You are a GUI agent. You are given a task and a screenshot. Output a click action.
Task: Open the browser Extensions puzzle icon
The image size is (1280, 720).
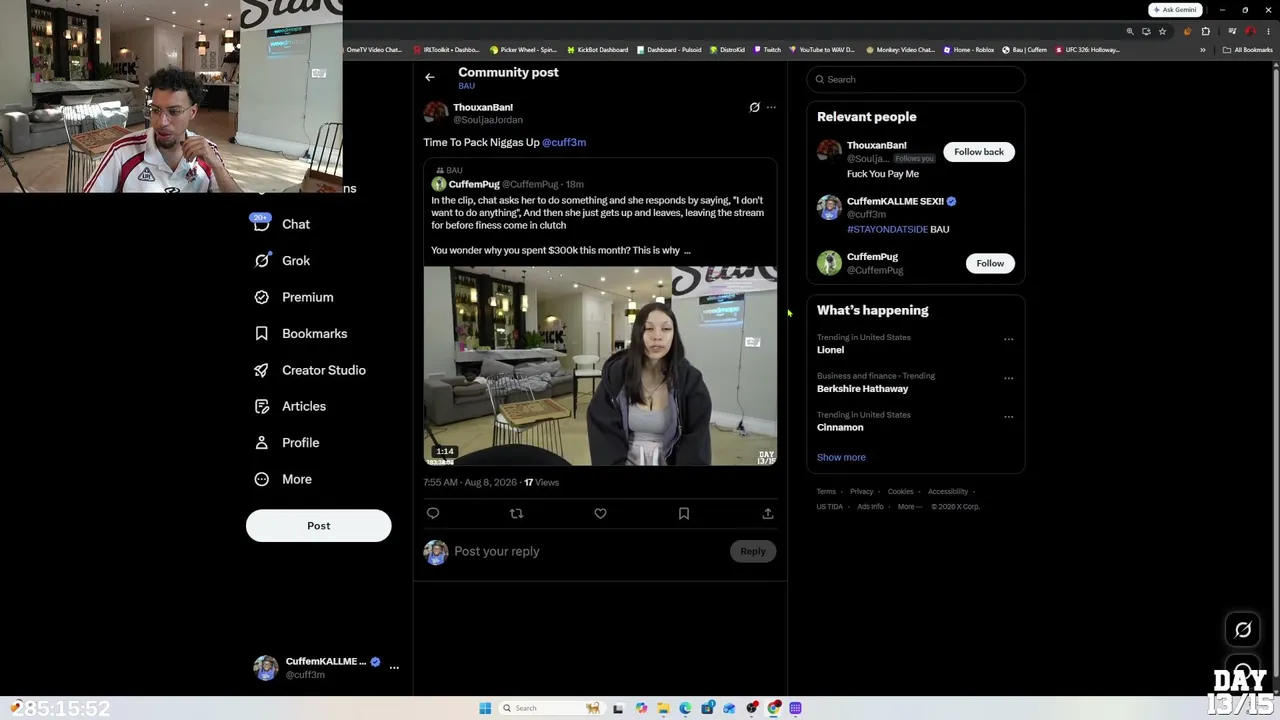click(x=1206, y=31)
